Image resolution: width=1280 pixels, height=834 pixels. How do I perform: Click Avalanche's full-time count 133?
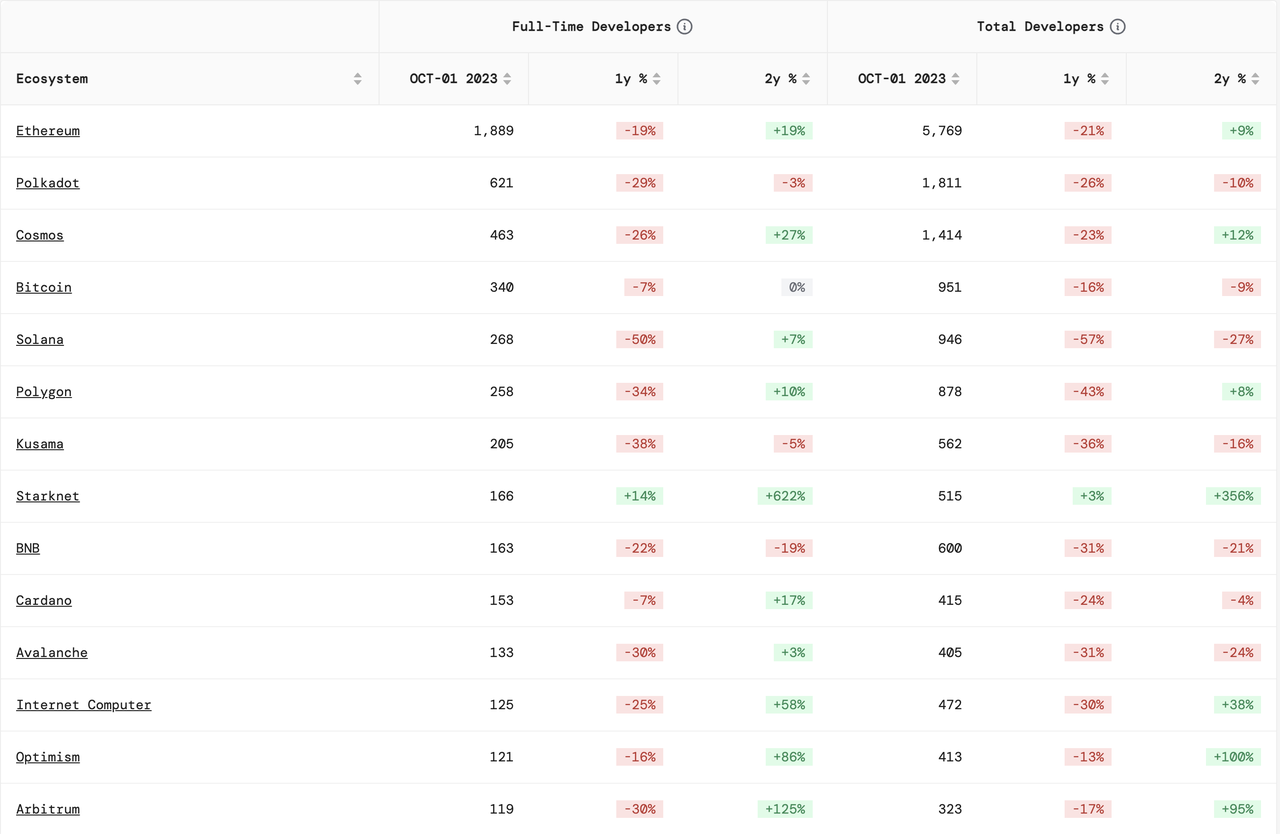(502, 652)
